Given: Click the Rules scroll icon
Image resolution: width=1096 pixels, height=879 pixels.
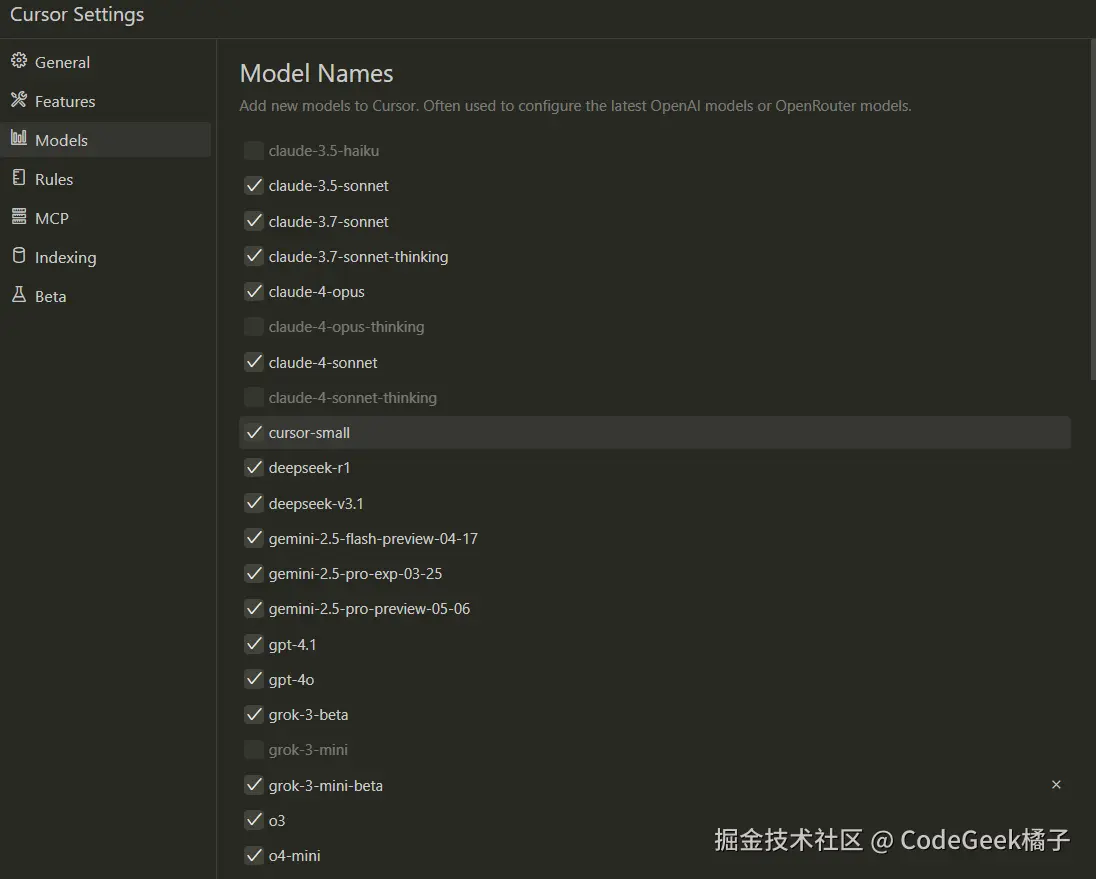Looking at the screenshot, I should tap(19, 178).
